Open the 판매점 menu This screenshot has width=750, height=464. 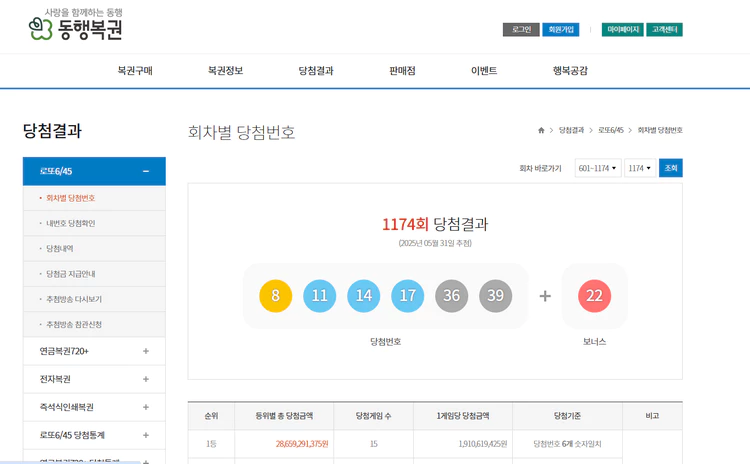pos(402,71)
